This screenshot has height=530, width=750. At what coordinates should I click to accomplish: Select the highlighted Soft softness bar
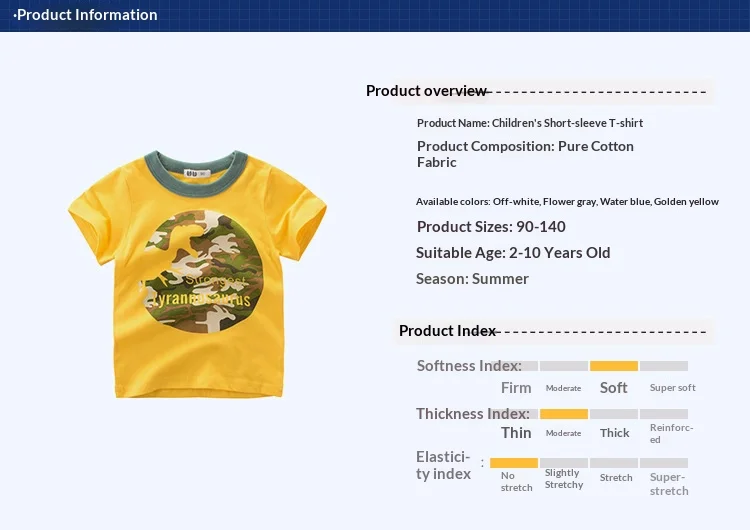(614, 366)
